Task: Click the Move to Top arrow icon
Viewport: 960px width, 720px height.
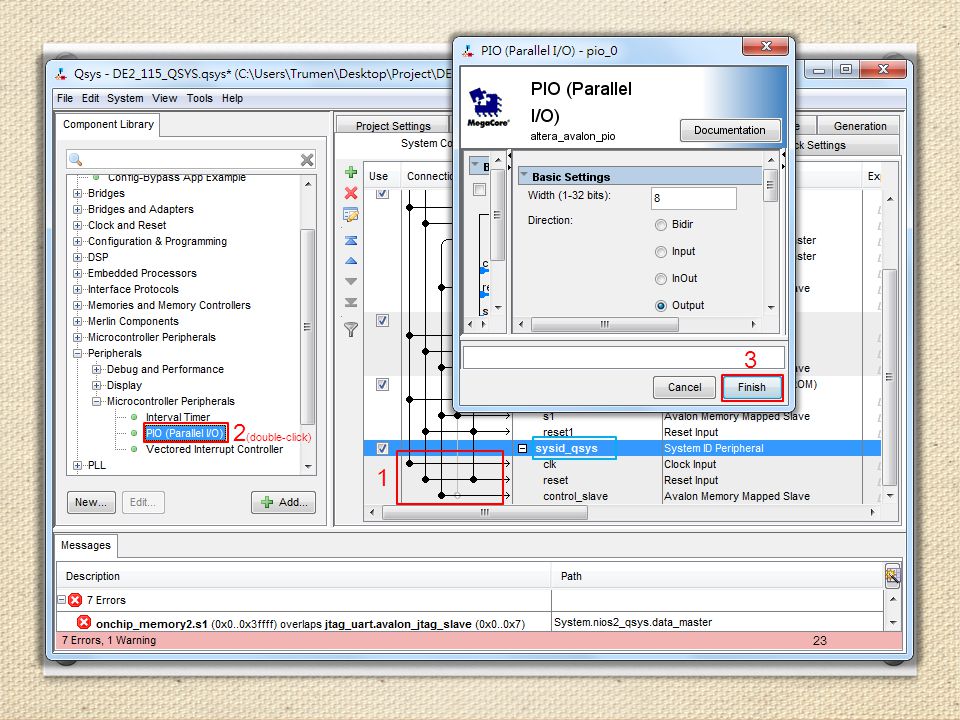Action: pyautogui.click(x=351, y=240)
